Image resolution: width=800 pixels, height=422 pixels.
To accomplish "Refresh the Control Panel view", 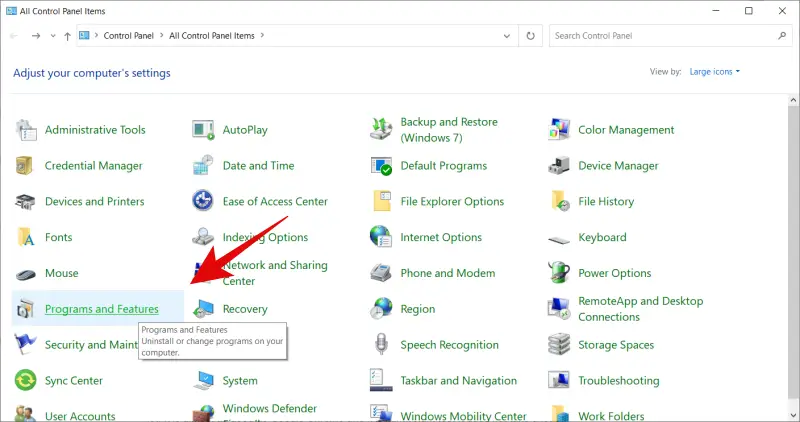I will tap(531, 36).
